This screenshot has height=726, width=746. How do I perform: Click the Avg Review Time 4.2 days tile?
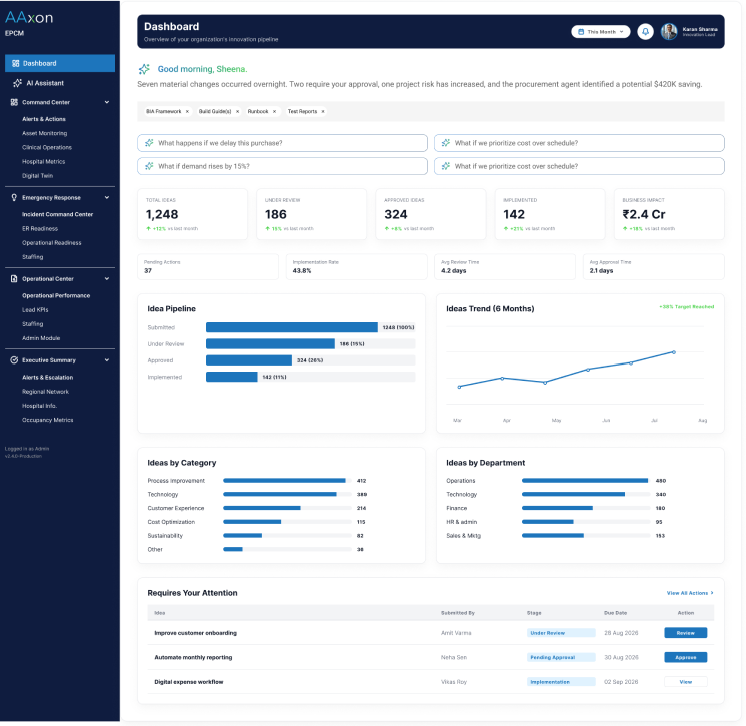(505, 266)
